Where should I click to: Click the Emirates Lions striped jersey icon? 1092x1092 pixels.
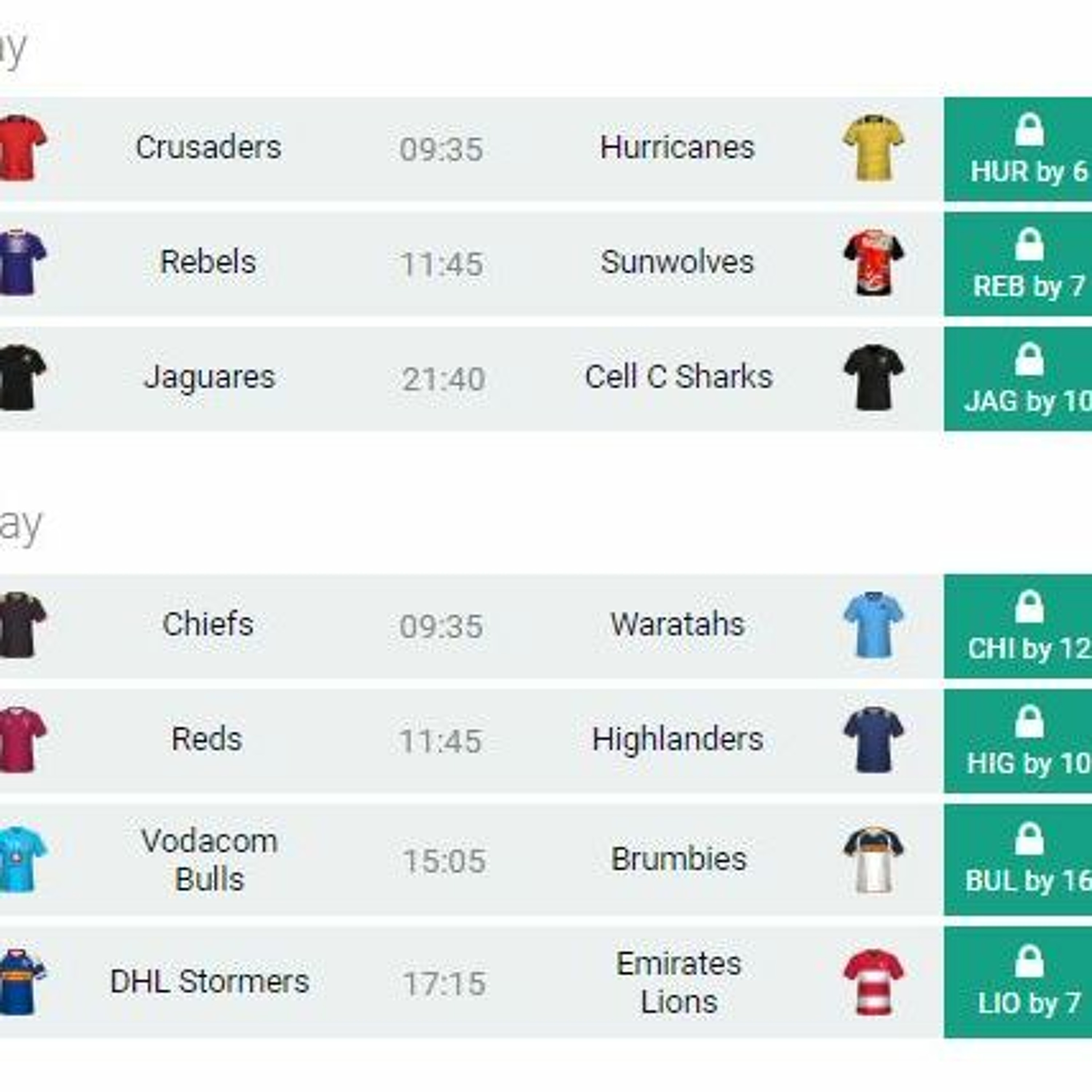pyautogui.click(x=873, y=982)
